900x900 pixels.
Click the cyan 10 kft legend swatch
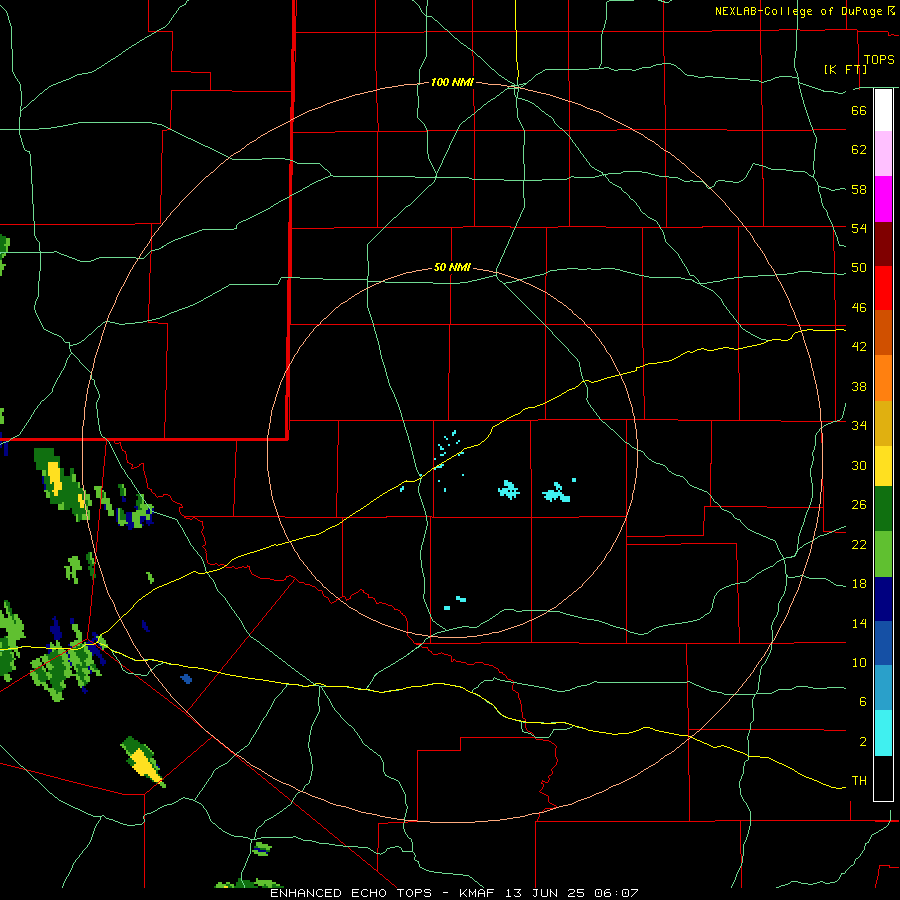tap(883, 733)
